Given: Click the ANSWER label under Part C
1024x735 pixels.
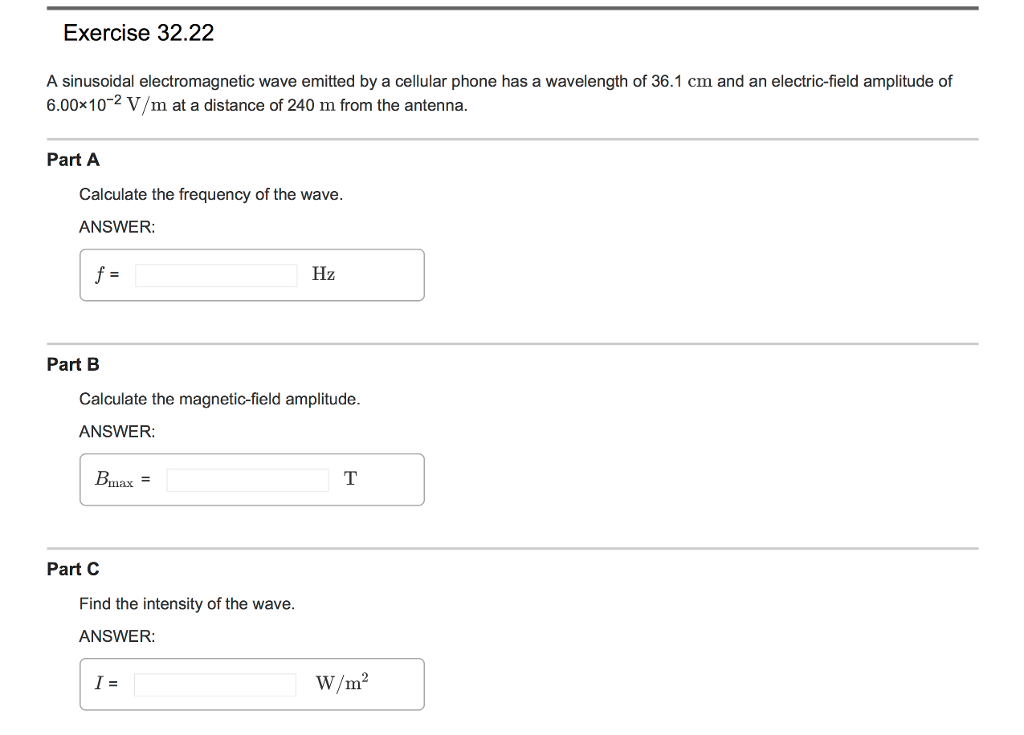Looking at the screenshot, I should tap(117, 635).
